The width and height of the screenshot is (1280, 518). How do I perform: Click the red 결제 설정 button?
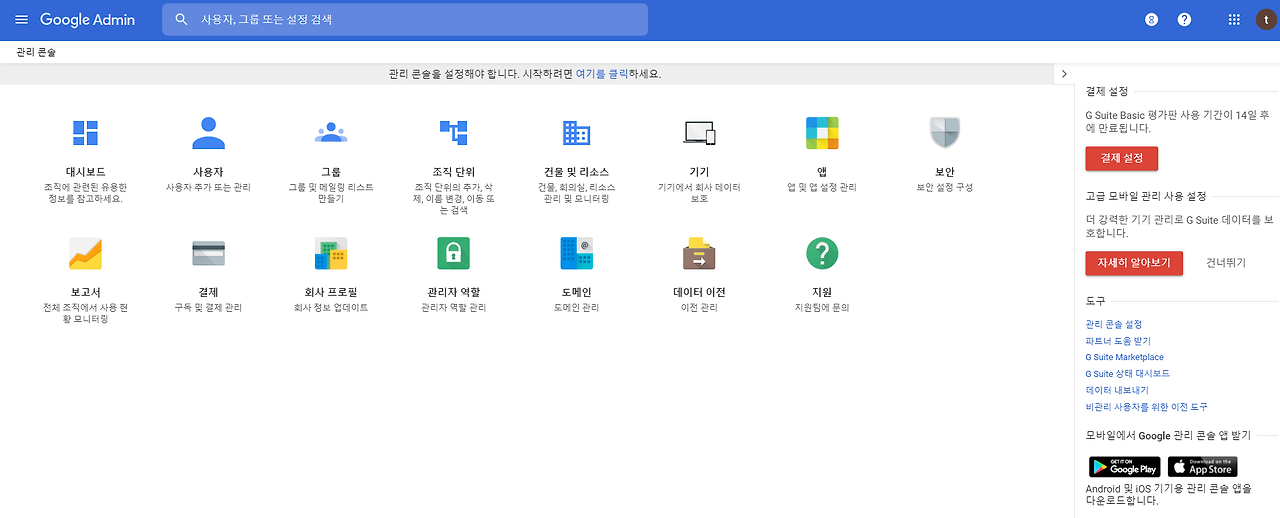tap(1121, 158)
